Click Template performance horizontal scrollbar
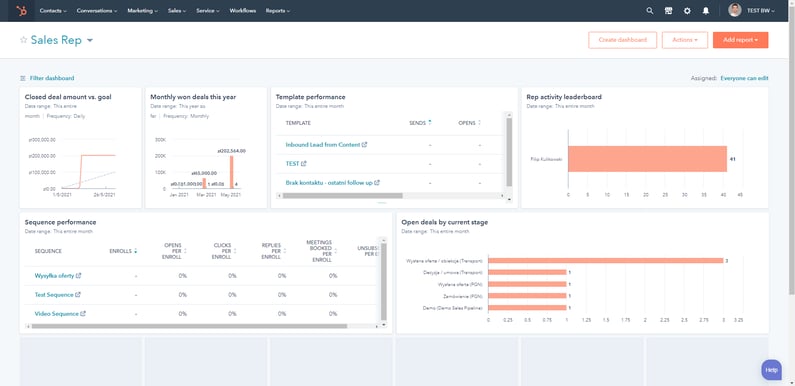This screenshot has height=386, width=795. coord(342,195)
